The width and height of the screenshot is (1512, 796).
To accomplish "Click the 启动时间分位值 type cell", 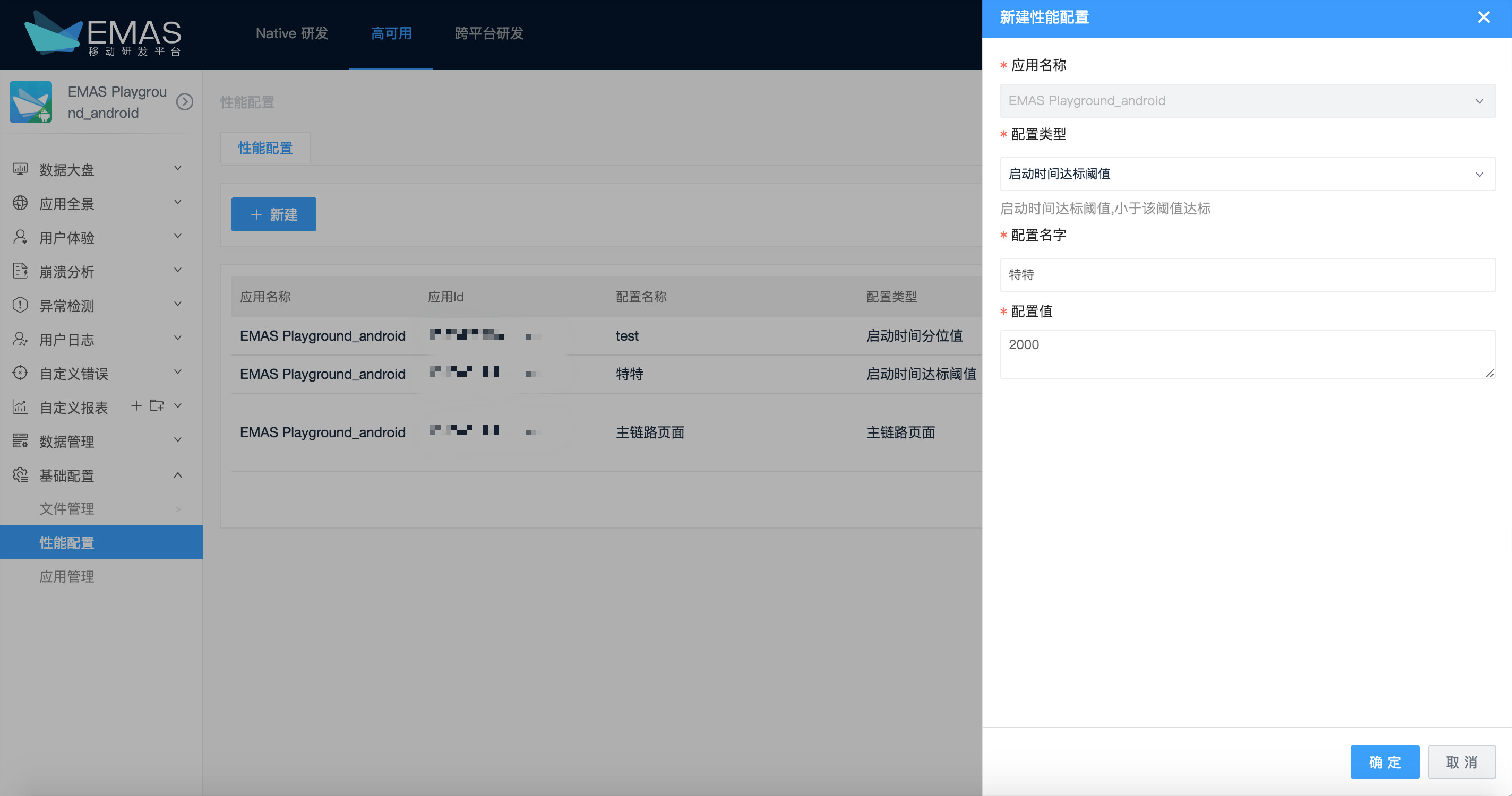I will coord(915,336).
